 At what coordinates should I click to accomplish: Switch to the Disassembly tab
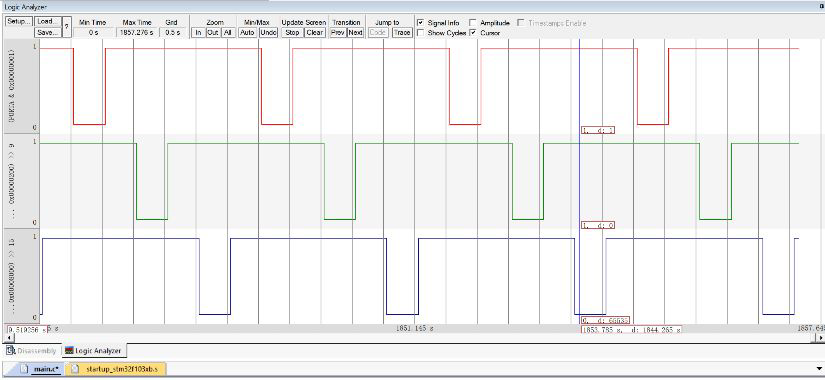(x=32, y=351)
